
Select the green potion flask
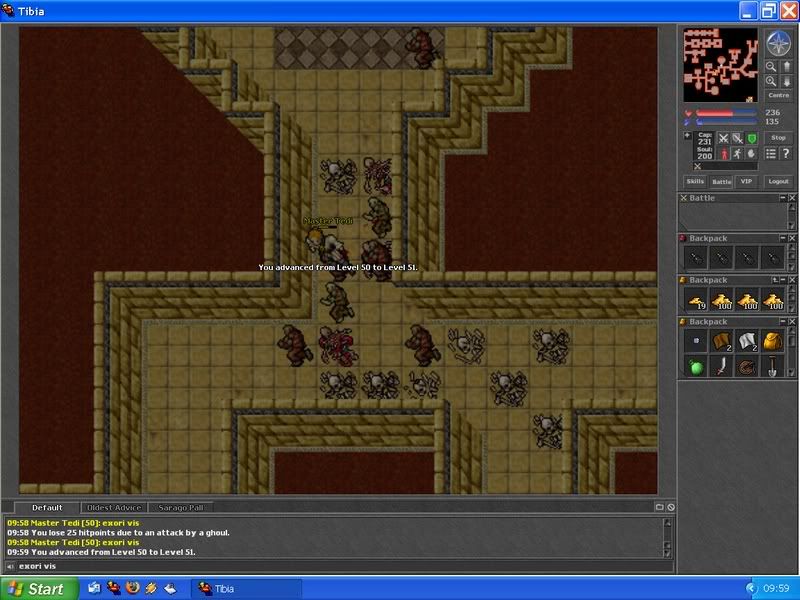696,366
